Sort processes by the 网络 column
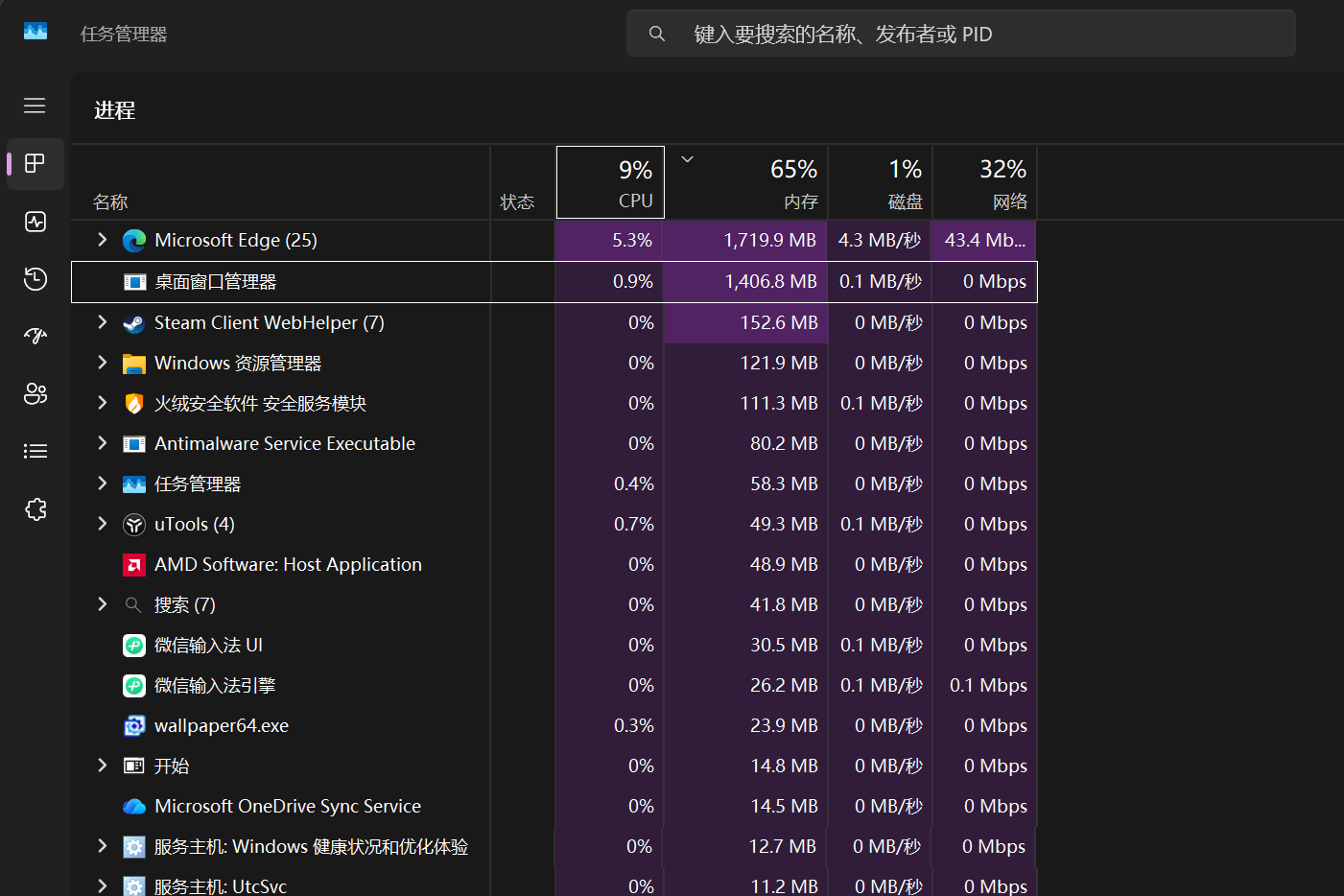 tap(984, 182)
